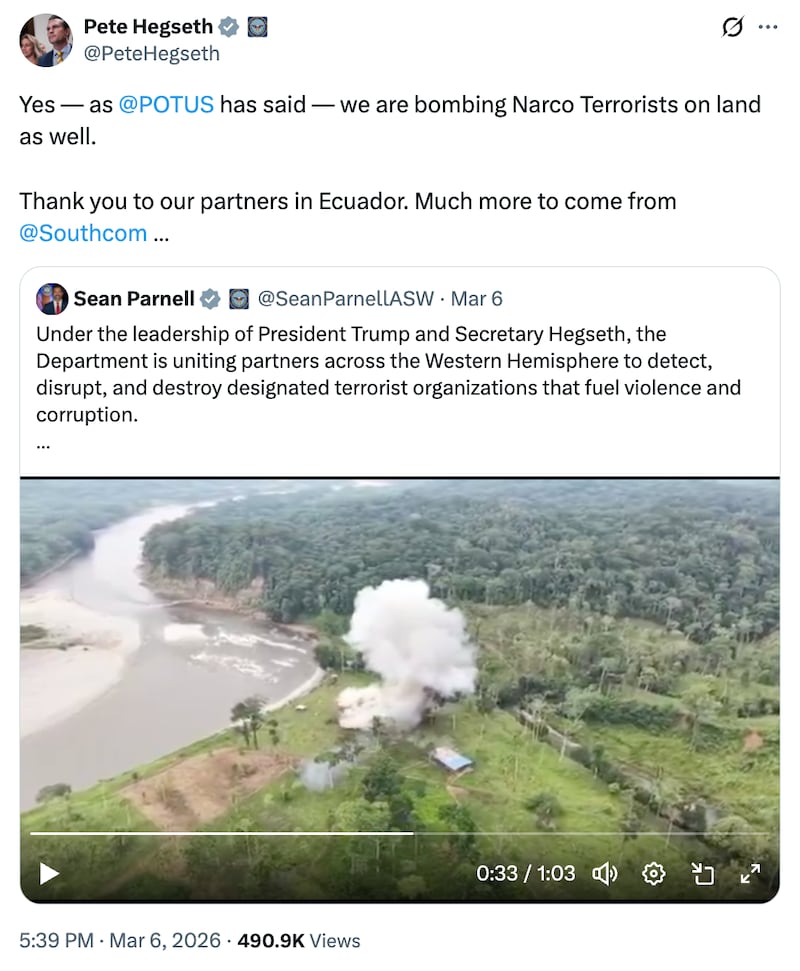This screenshot has width=800, height=971.
Task: Click the affiliation badge beside Pete Hegseth
Action: coord(257,28)
